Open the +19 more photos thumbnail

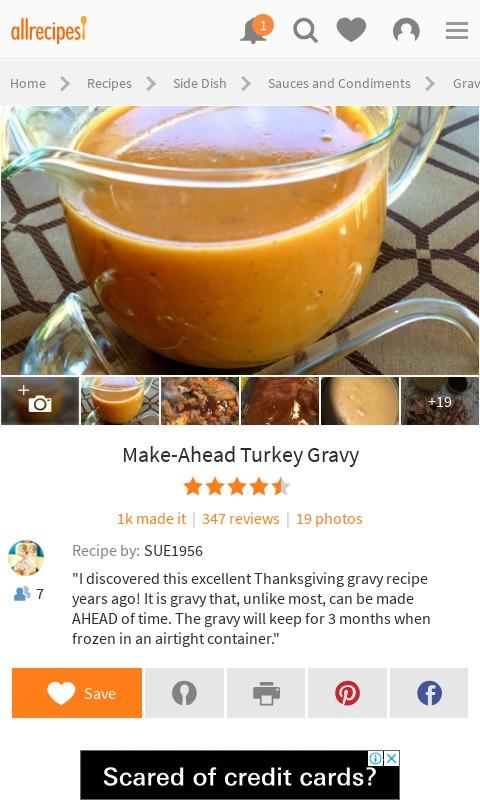click(440, 401)
